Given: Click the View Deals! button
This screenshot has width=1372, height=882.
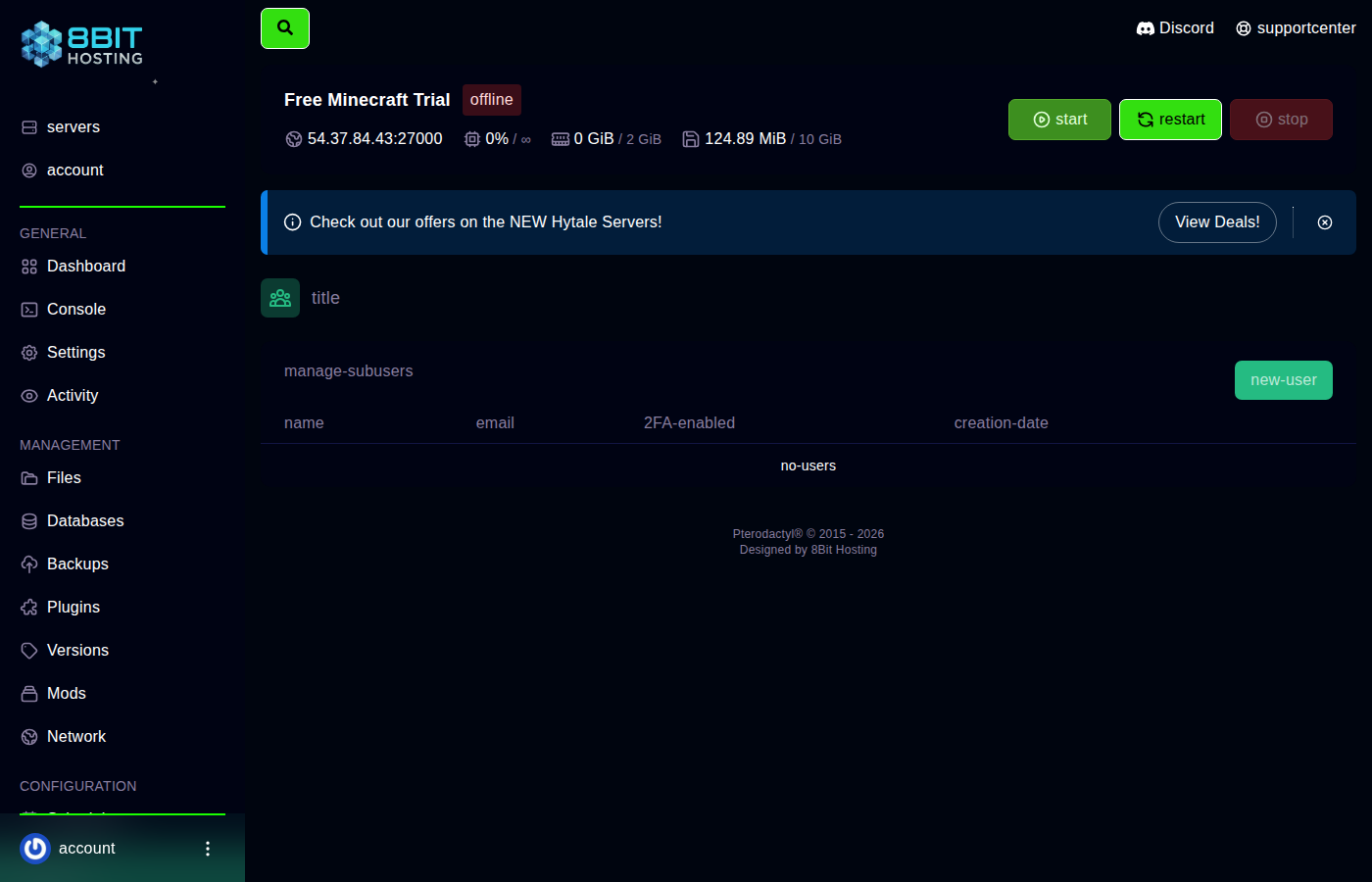Looking at the screenshot, I should tap(1217, 222).
